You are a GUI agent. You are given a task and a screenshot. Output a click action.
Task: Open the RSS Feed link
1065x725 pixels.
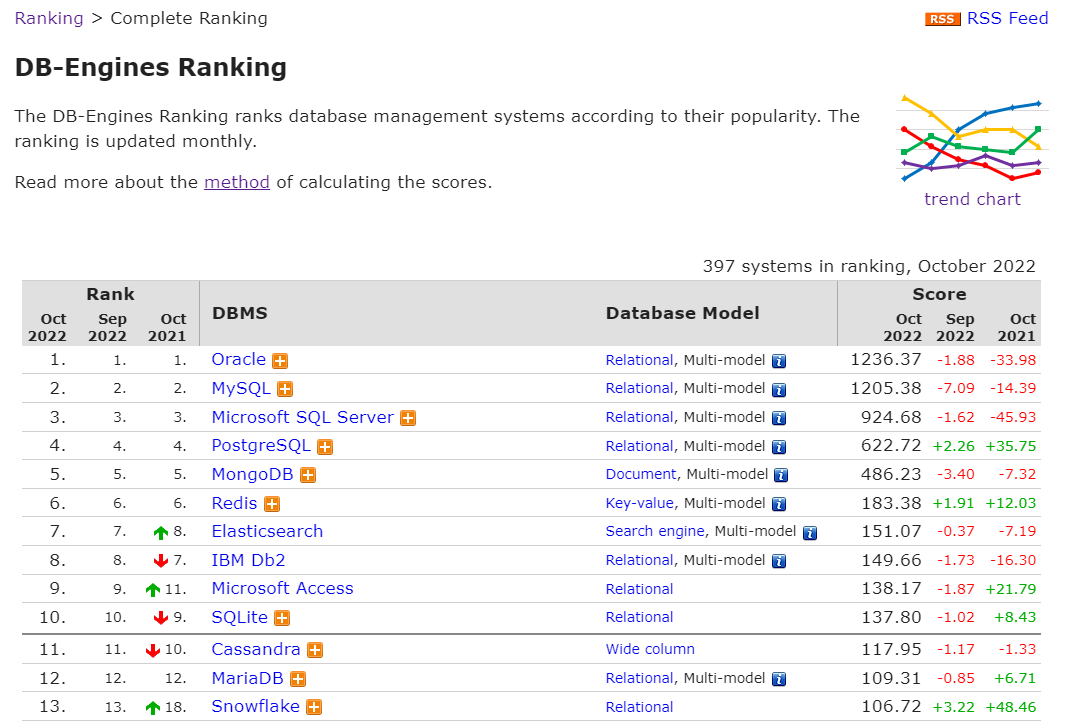click(1007, 18)
